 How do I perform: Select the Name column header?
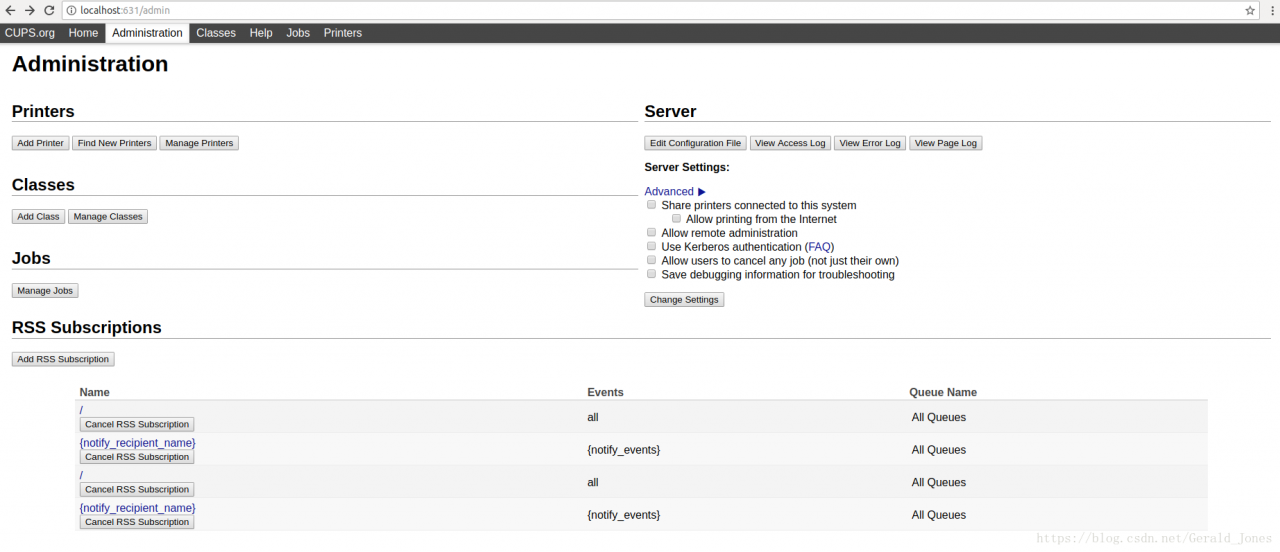(x=95, y=392)
